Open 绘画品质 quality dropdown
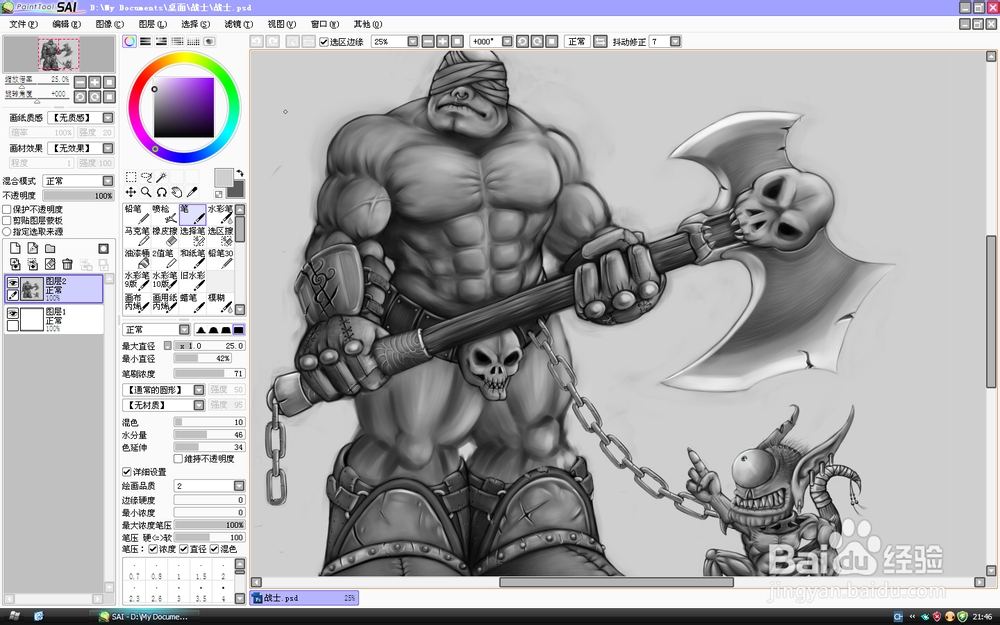Viewport: 1000px width, 625px height. click(x=239, y=486)
